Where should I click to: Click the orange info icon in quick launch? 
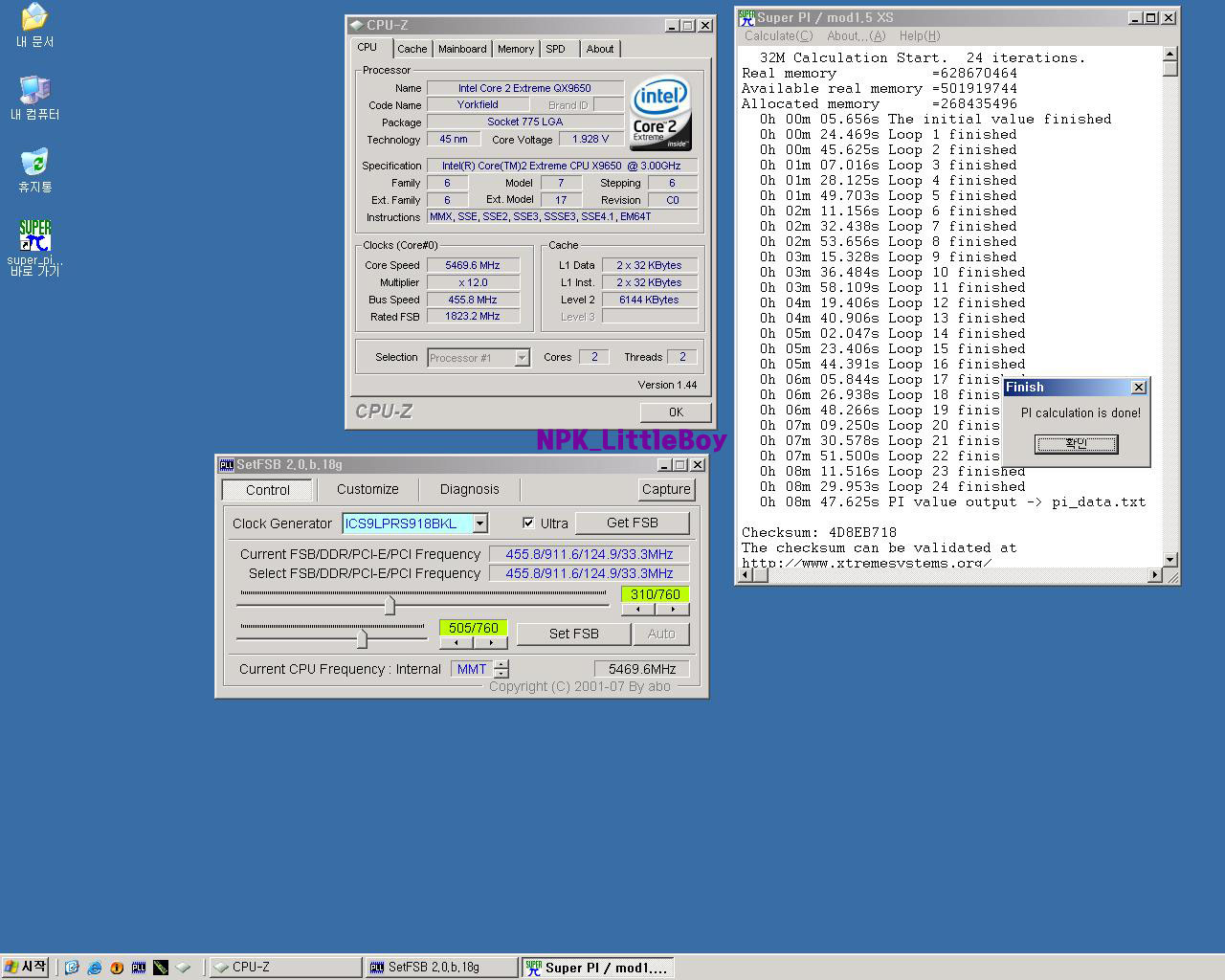(x=117, y=968)
